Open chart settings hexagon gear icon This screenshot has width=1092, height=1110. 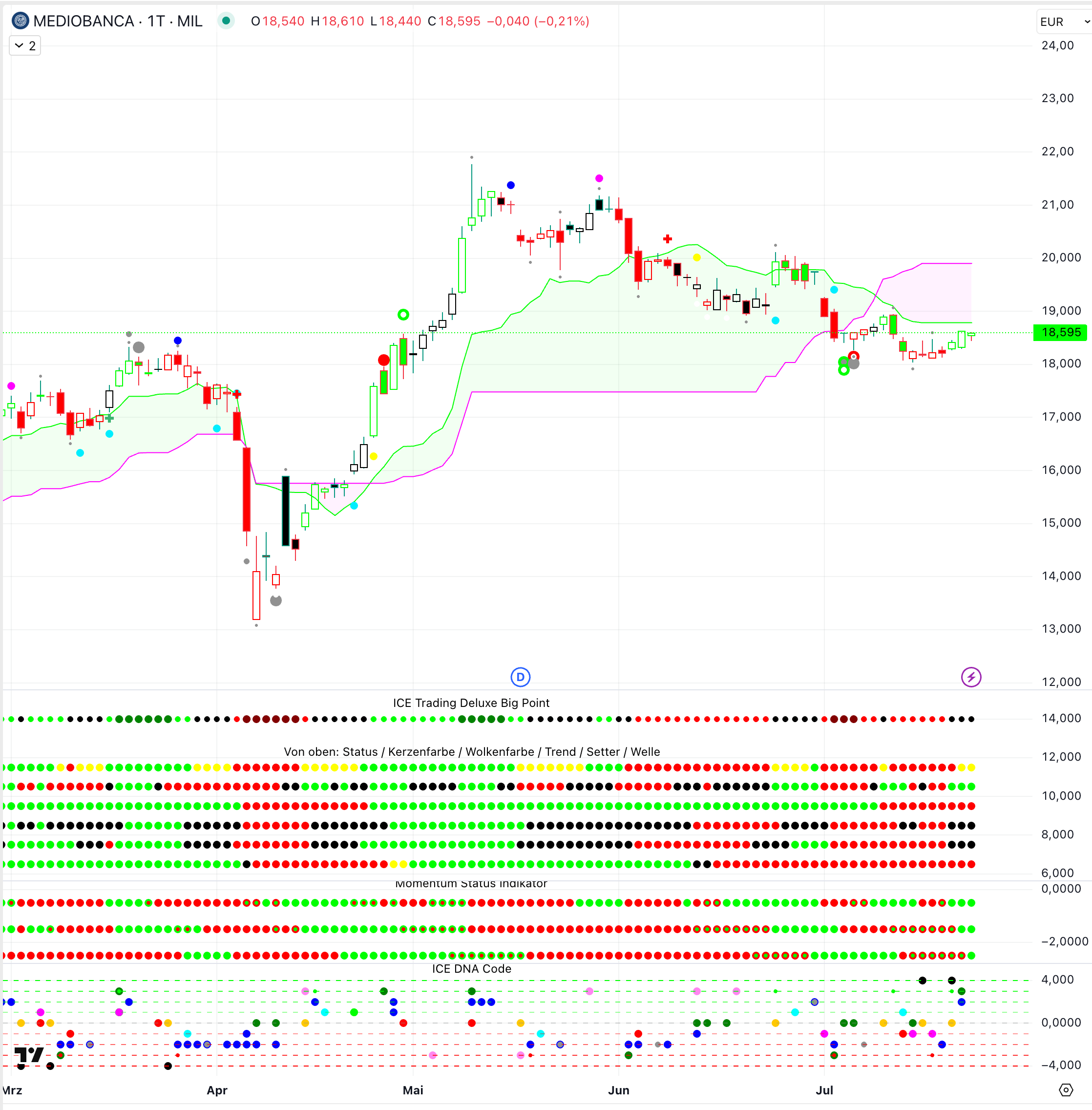click(x=1066, y=1090)
